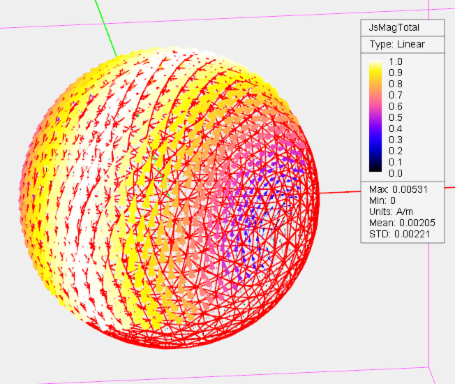Click the Type: Linear label
The image size is (455, 384).
[397, 44]
